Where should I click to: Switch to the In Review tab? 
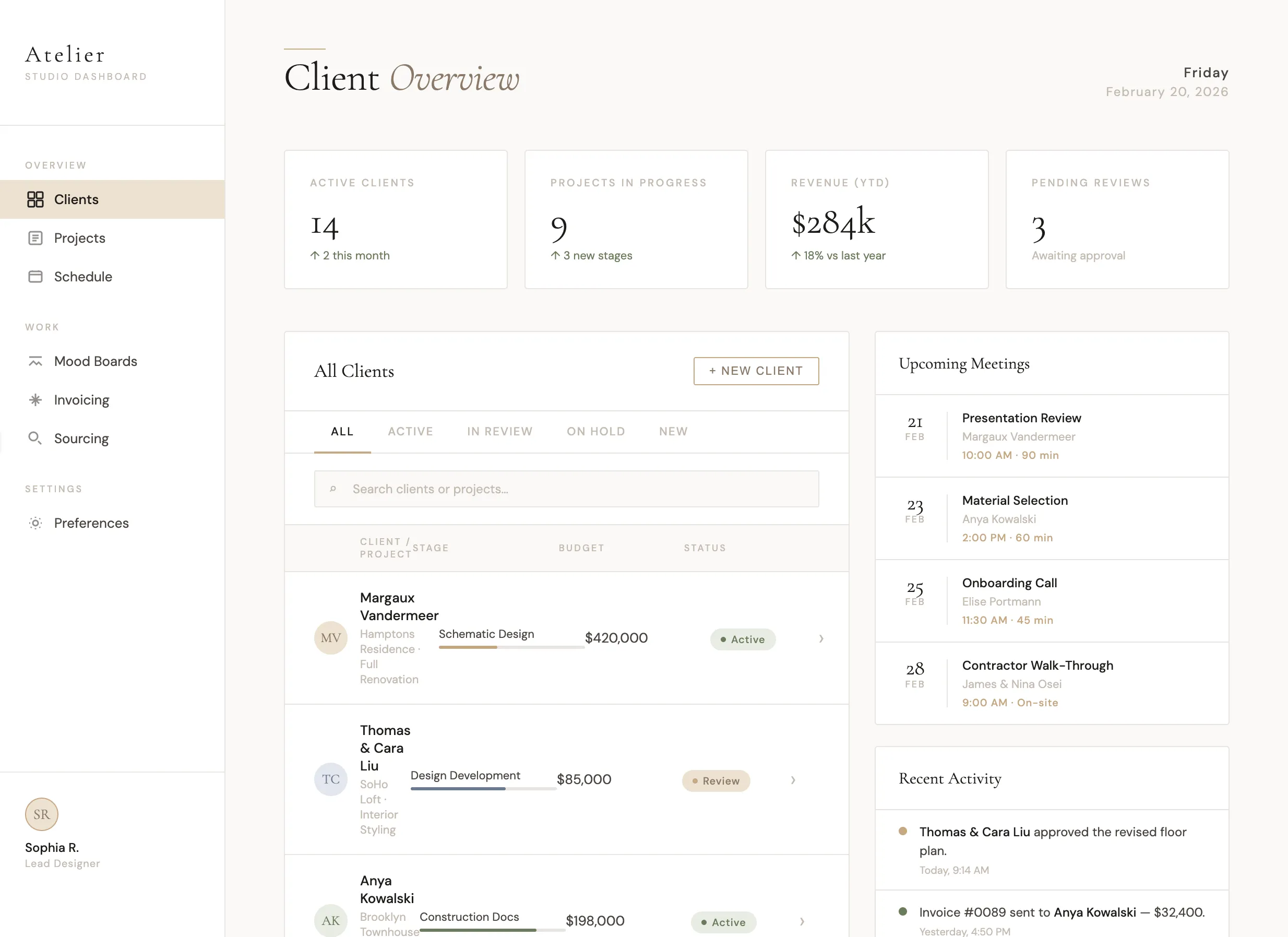(500, 432)
